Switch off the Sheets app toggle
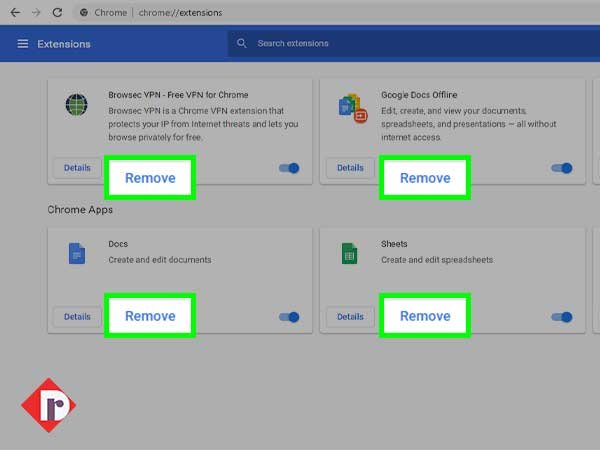The image size is (600, 450). click(562, 317)
